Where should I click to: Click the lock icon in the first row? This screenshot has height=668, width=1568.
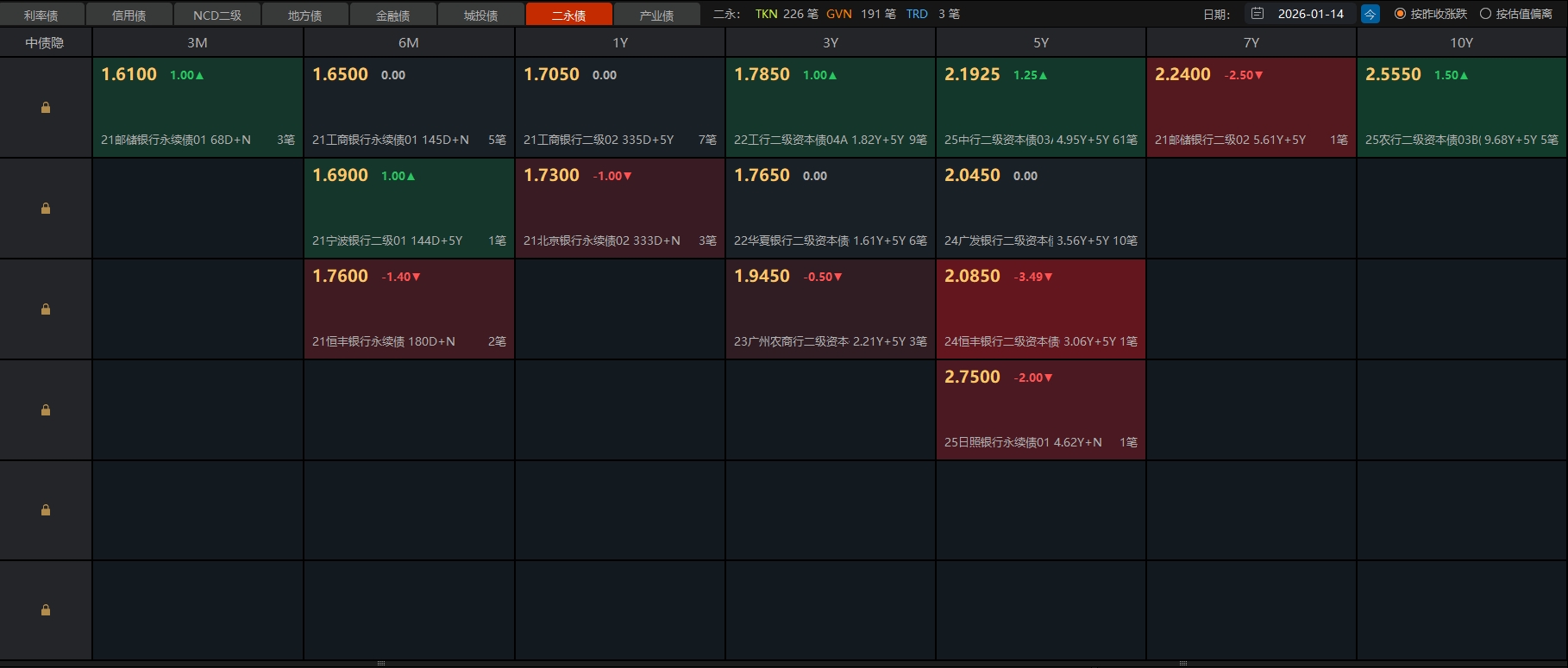tap(46, 108)
